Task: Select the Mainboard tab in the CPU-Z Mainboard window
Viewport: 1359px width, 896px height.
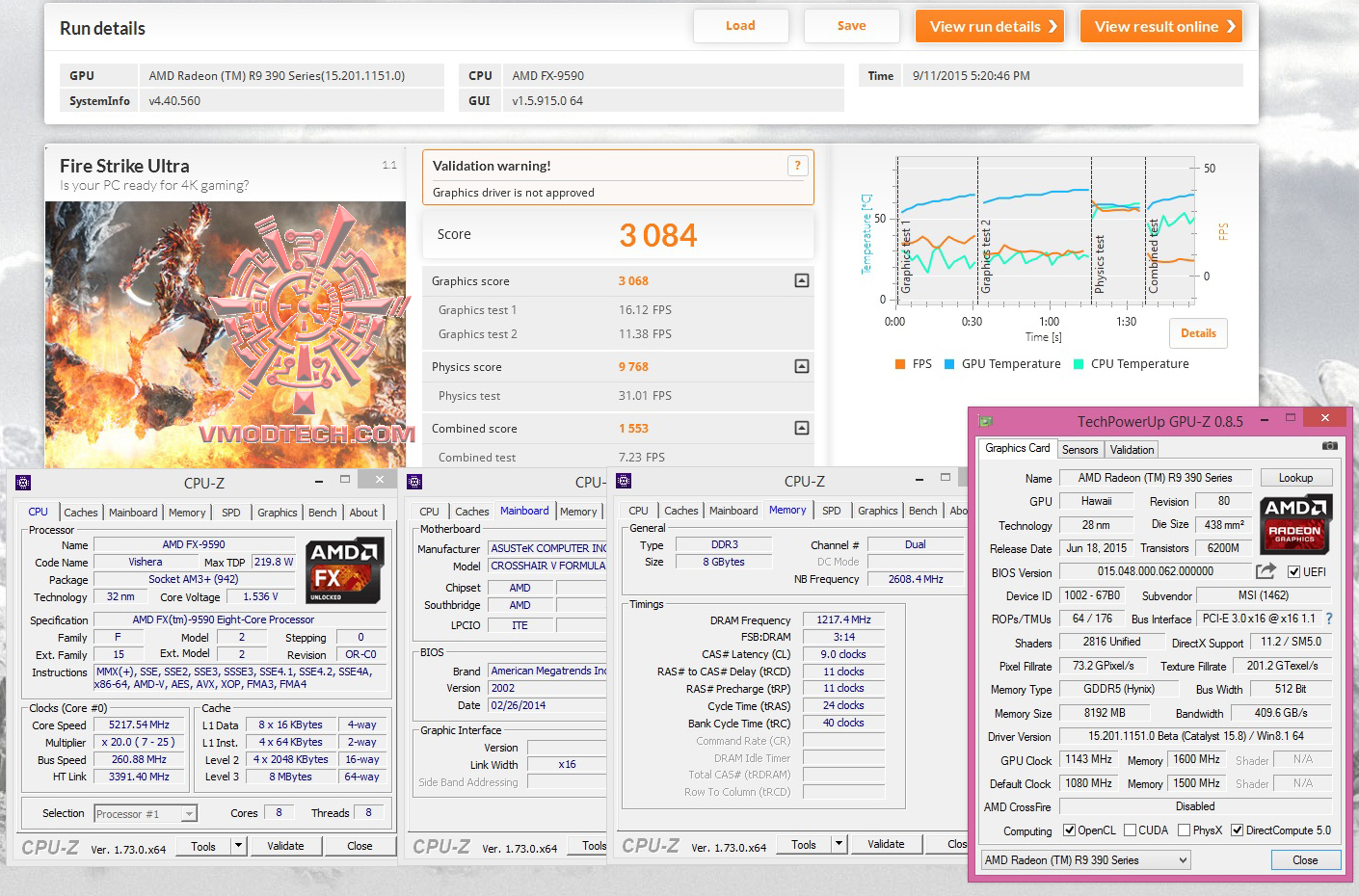Action: pyautogui.click(x=524, y=511)
